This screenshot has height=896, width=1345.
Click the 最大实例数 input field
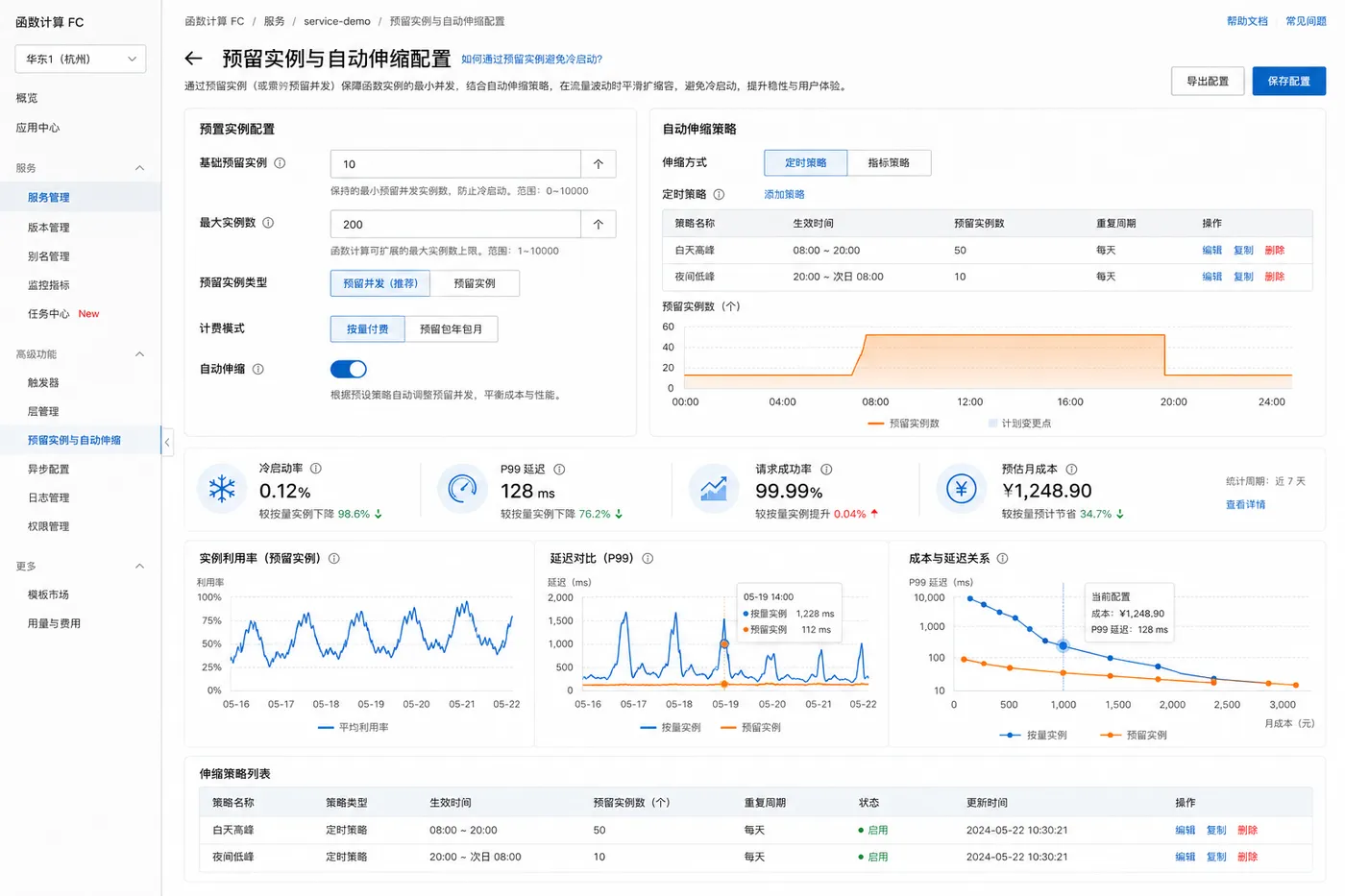point(455,224)
